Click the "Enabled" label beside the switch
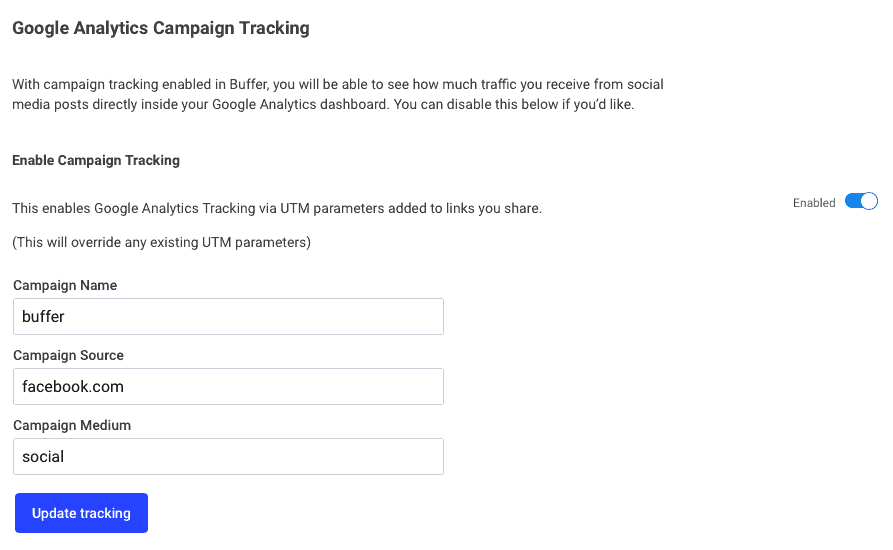893x550 pixels. click(814, 203)
